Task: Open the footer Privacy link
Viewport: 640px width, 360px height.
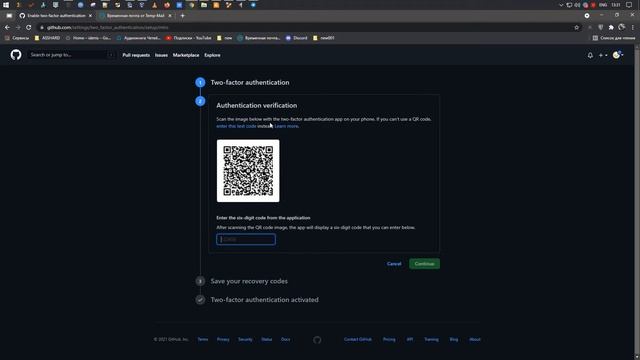Action: [223, 339]
